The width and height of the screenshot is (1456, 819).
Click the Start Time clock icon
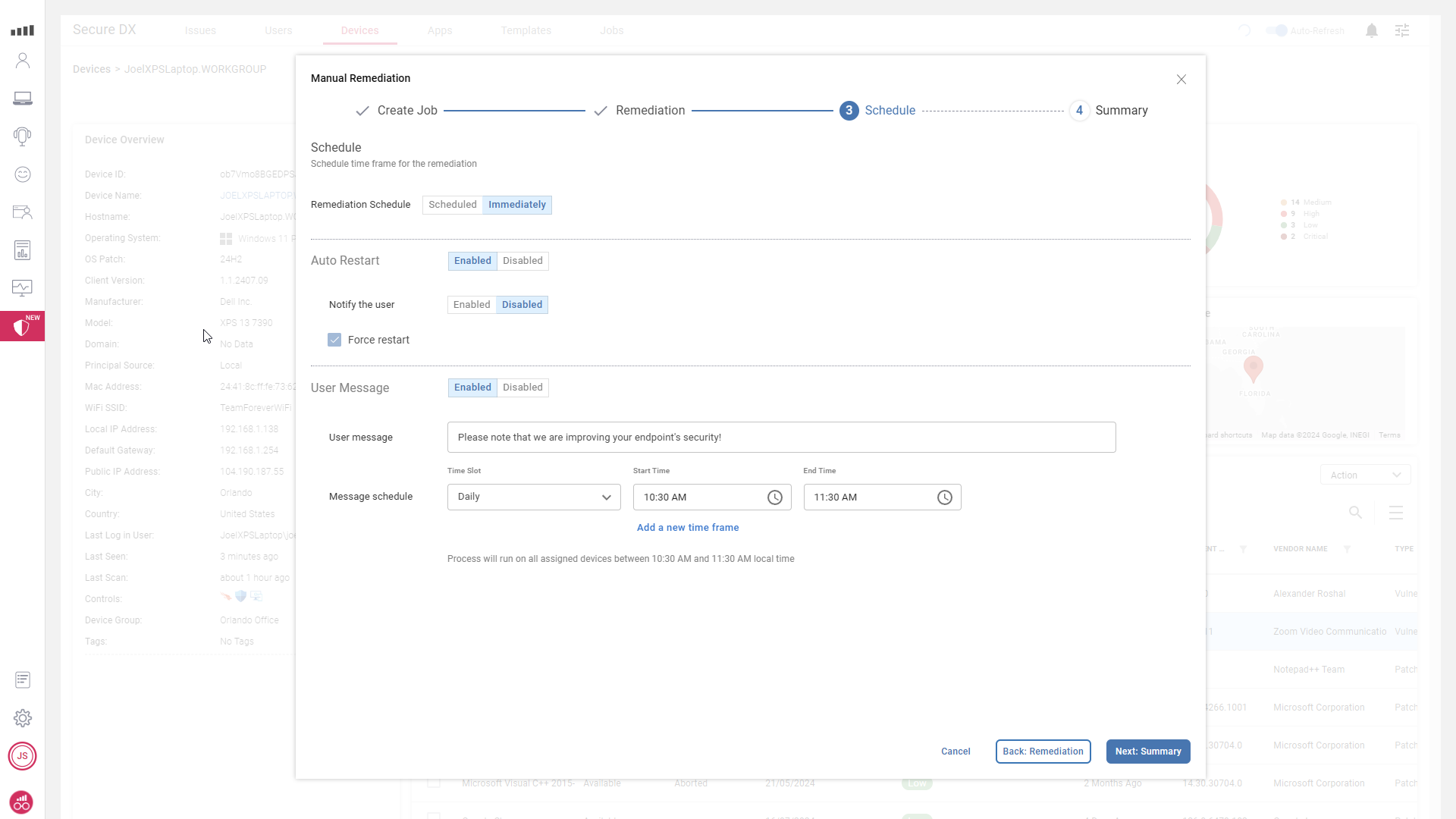point(774,497)
